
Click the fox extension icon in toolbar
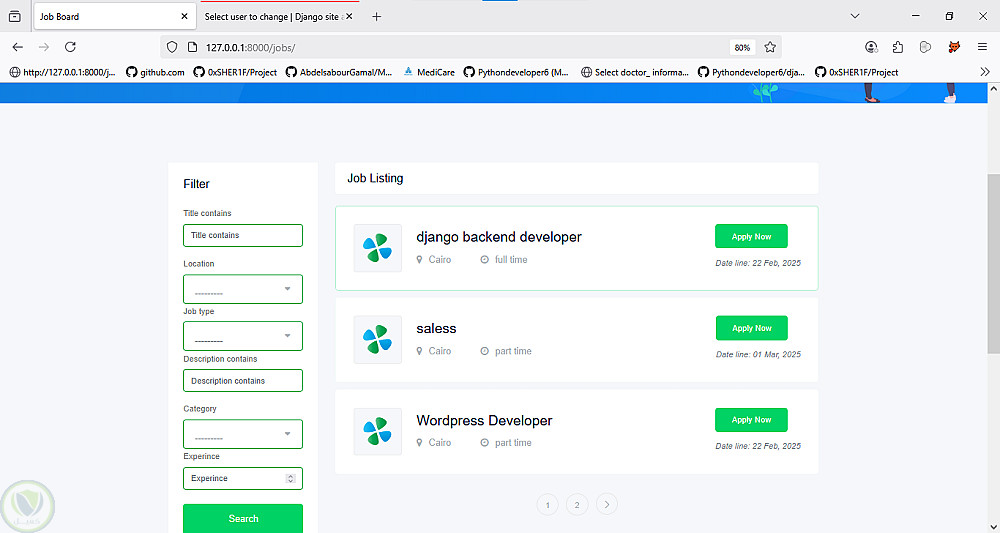coord(954,47)
